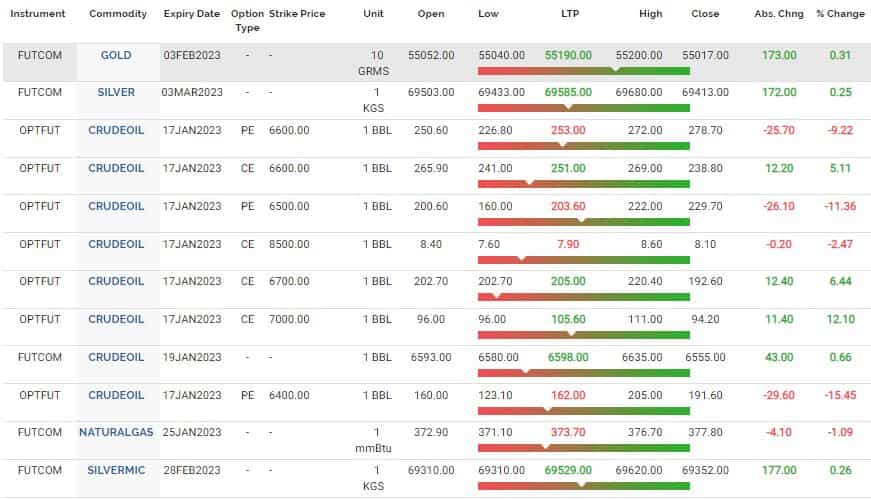Sort by the Open column header
This screenshot has width=871, height=500.
pos(431,13)
